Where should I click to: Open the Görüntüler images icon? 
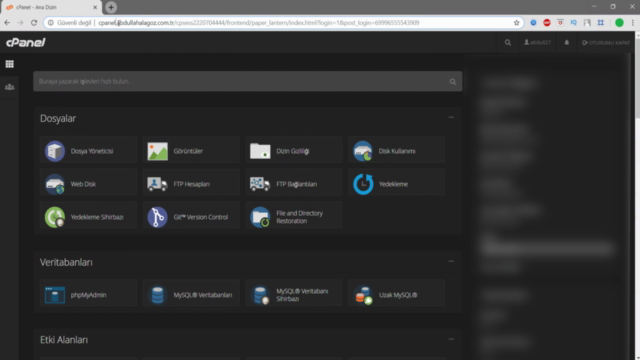click(x=158, y=151)
